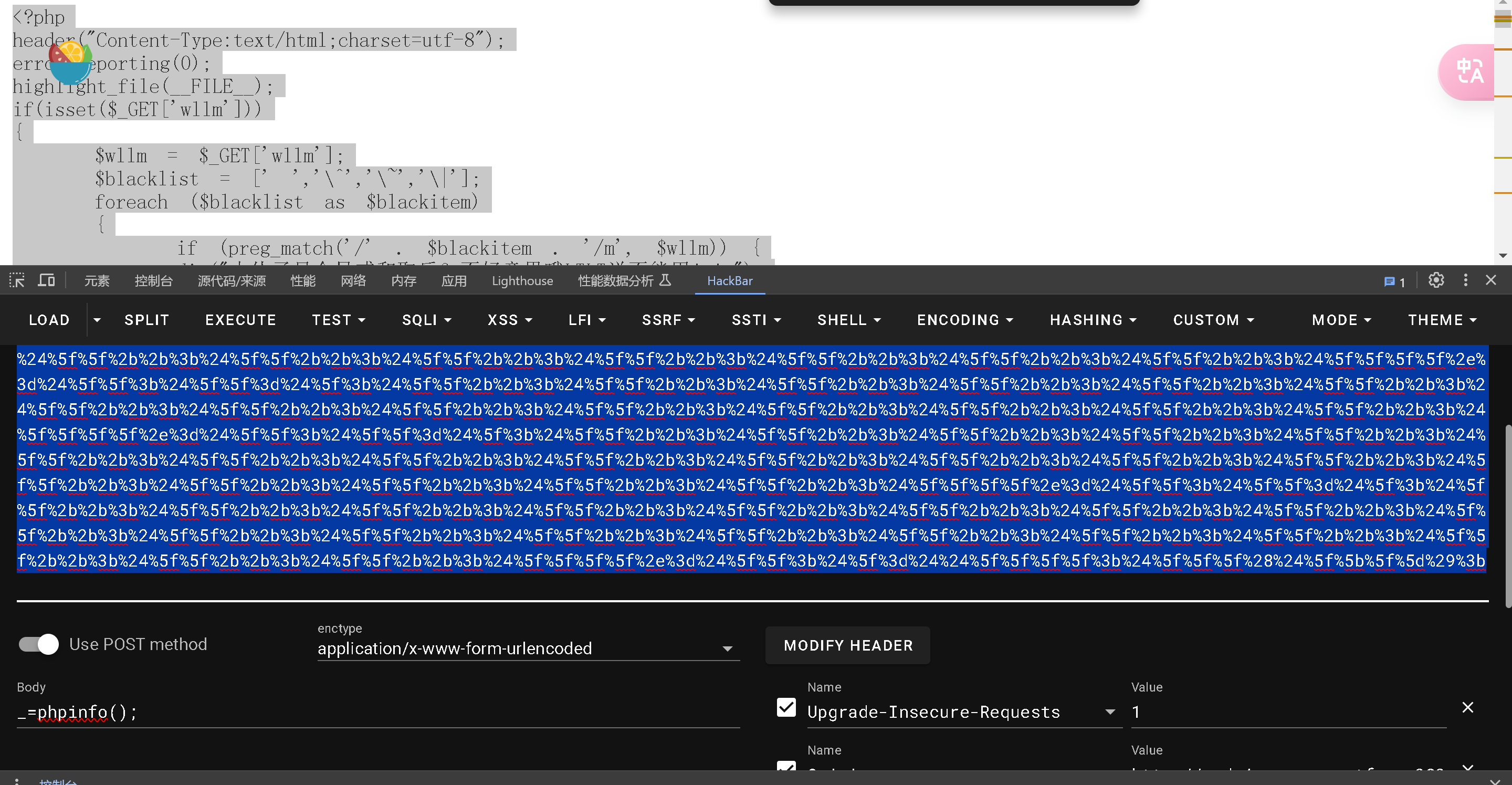Switch to the Lighthouse tab
1512x785 pixels.
tap(522, 280)
